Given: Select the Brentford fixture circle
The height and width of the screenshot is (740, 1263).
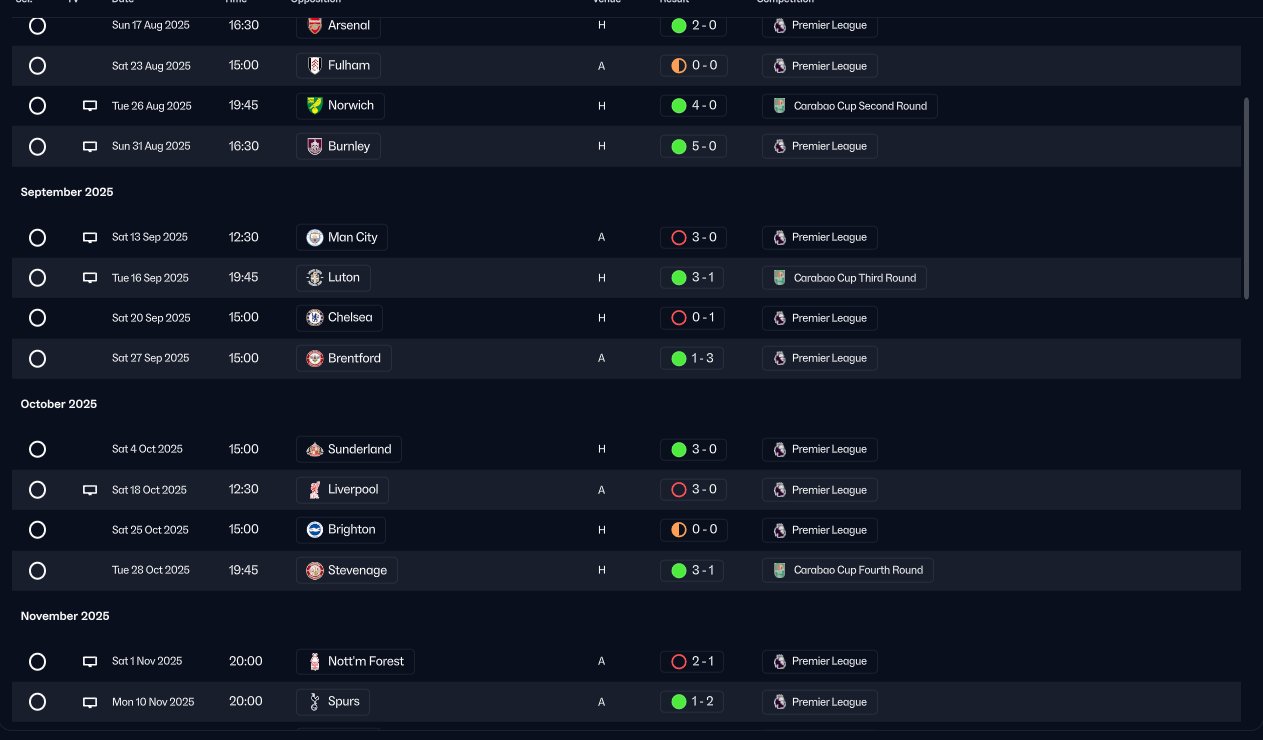Looking at the screenshot, I should pos(37,359).
